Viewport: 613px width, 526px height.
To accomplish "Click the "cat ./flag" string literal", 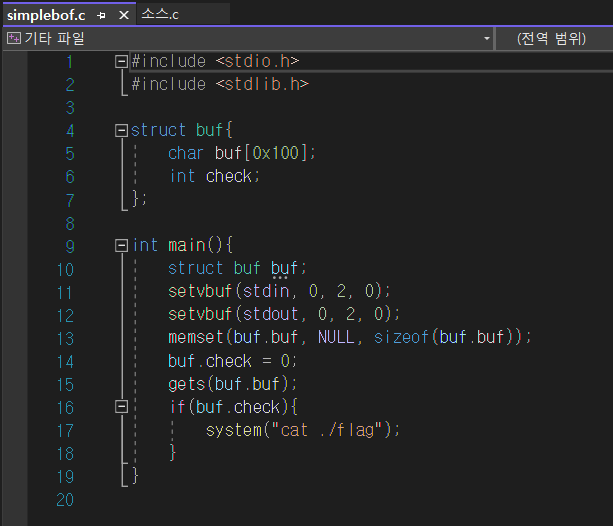I will coord(326,430).
